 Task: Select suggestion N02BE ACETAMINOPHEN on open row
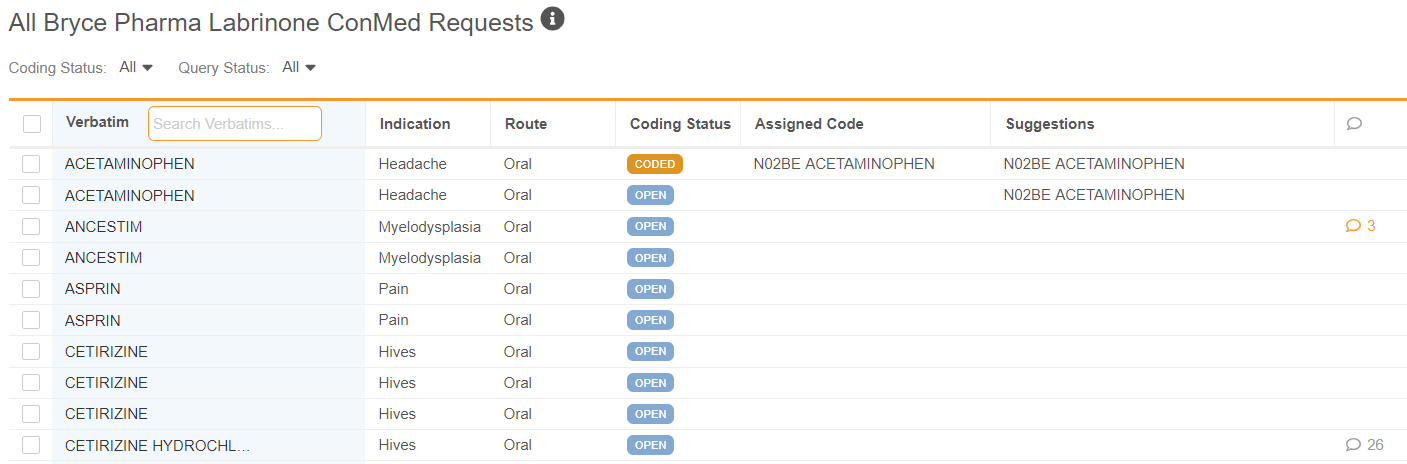(x=1093, y=195)
